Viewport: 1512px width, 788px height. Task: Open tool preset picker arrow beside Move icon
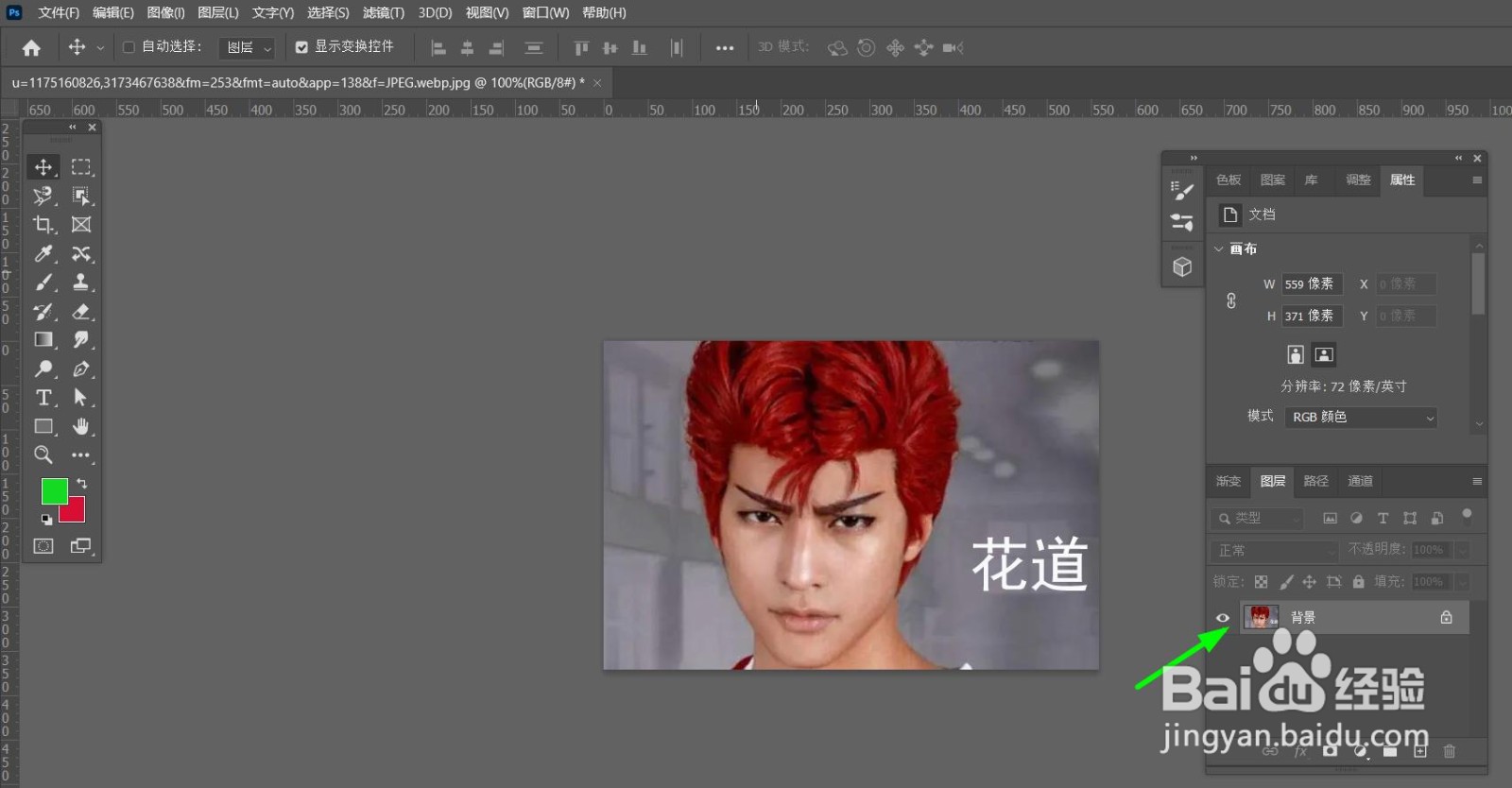(x=100, y=48)
